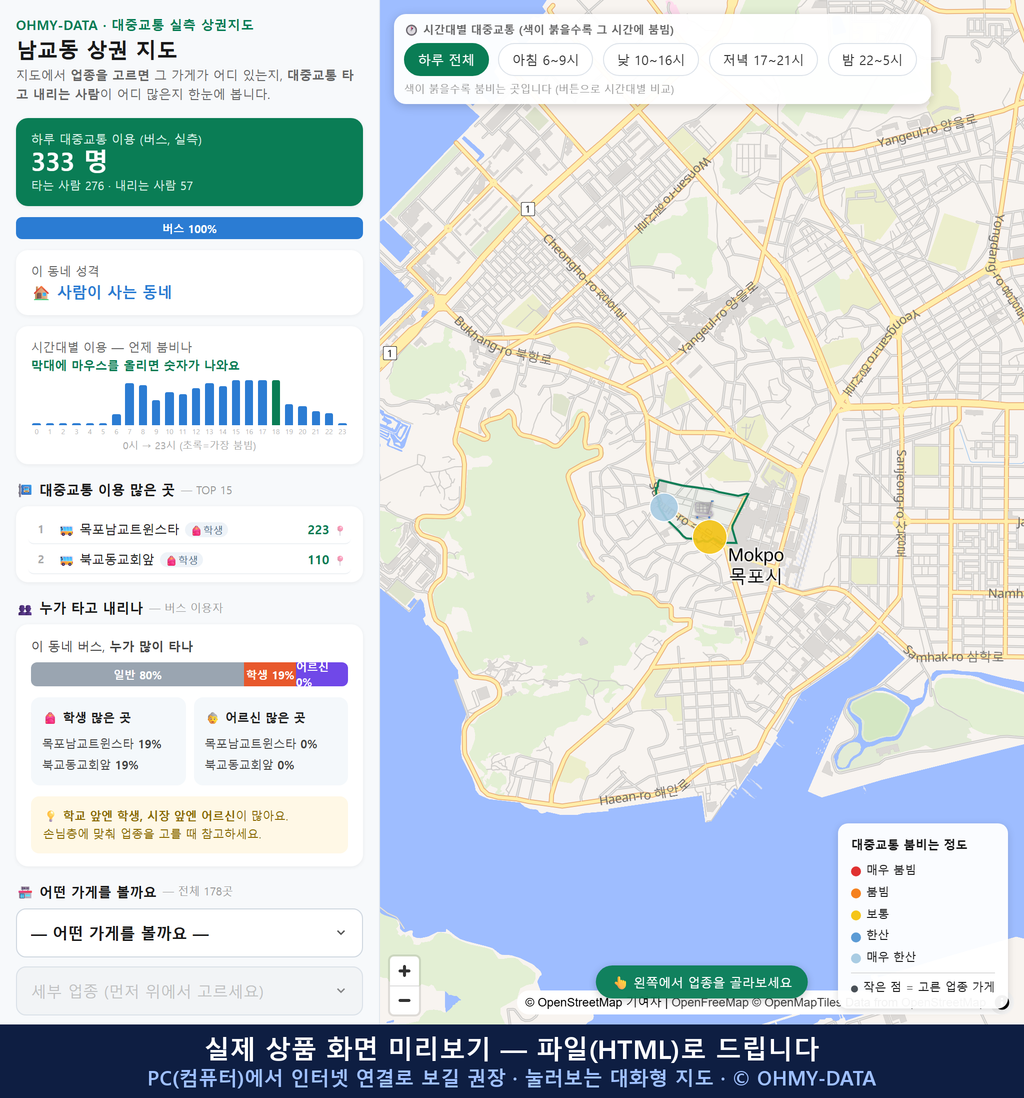Viewport: 1024px width, 1098px height.
Task: Click the route 1 shield near Bukhang-ro
Action: pyautogui.click(x=390, y=353)
